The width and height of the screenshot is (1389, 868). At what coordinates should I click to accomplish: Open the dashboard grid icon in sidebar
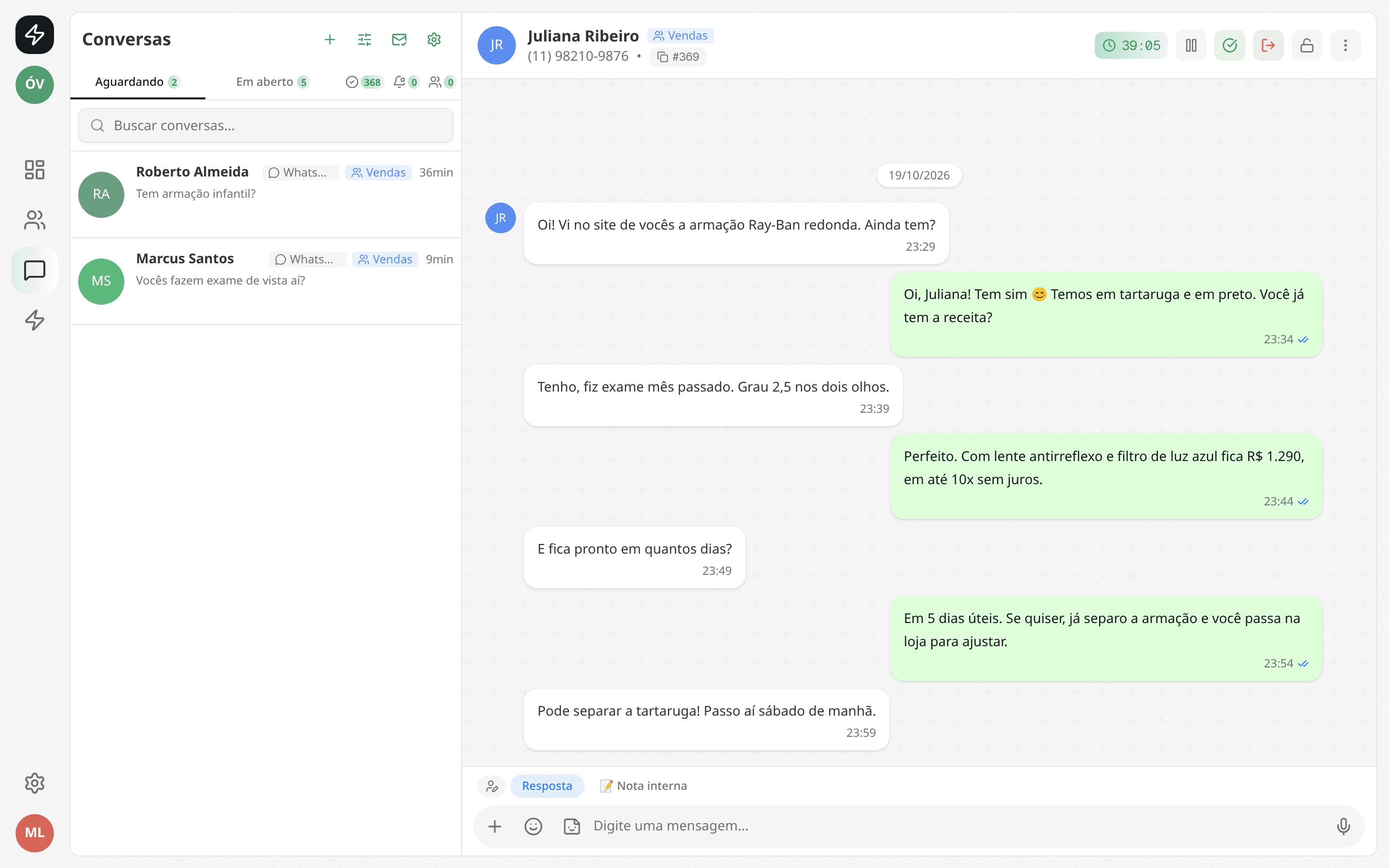(x=34, y=170)
